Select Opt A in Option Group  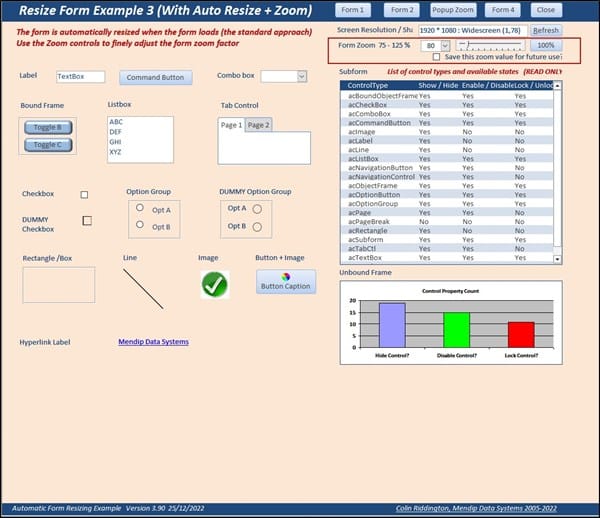coord(140,210)
